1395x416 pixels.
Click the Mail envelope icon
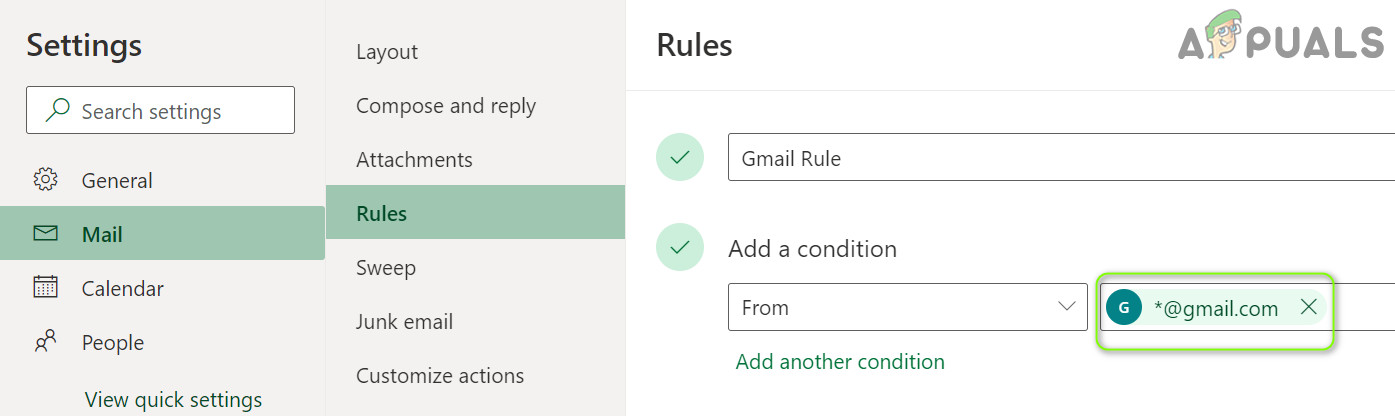coord(45,234)
